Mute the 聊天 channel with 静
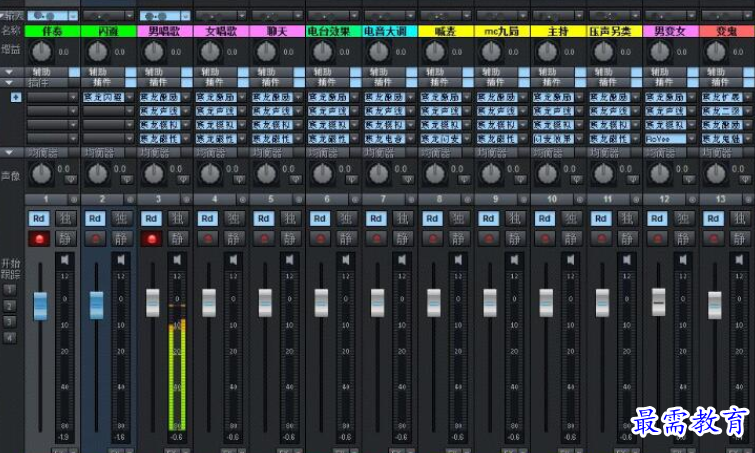Image resolution: width=755 pixels, height=453 pixels. 290,238
